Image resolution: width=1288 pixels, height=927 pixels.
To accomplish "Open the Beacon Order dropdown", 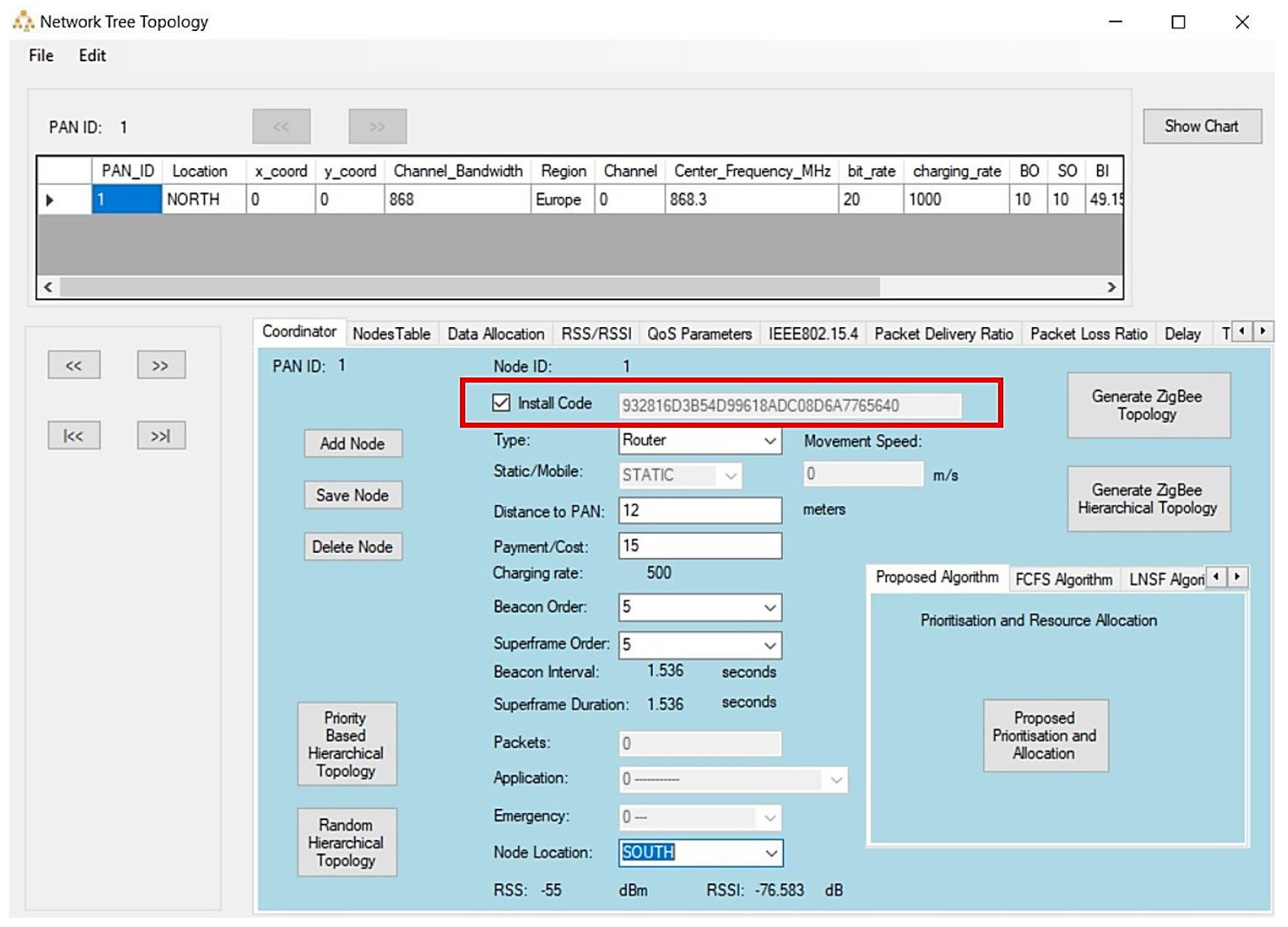I will [769, 608].
